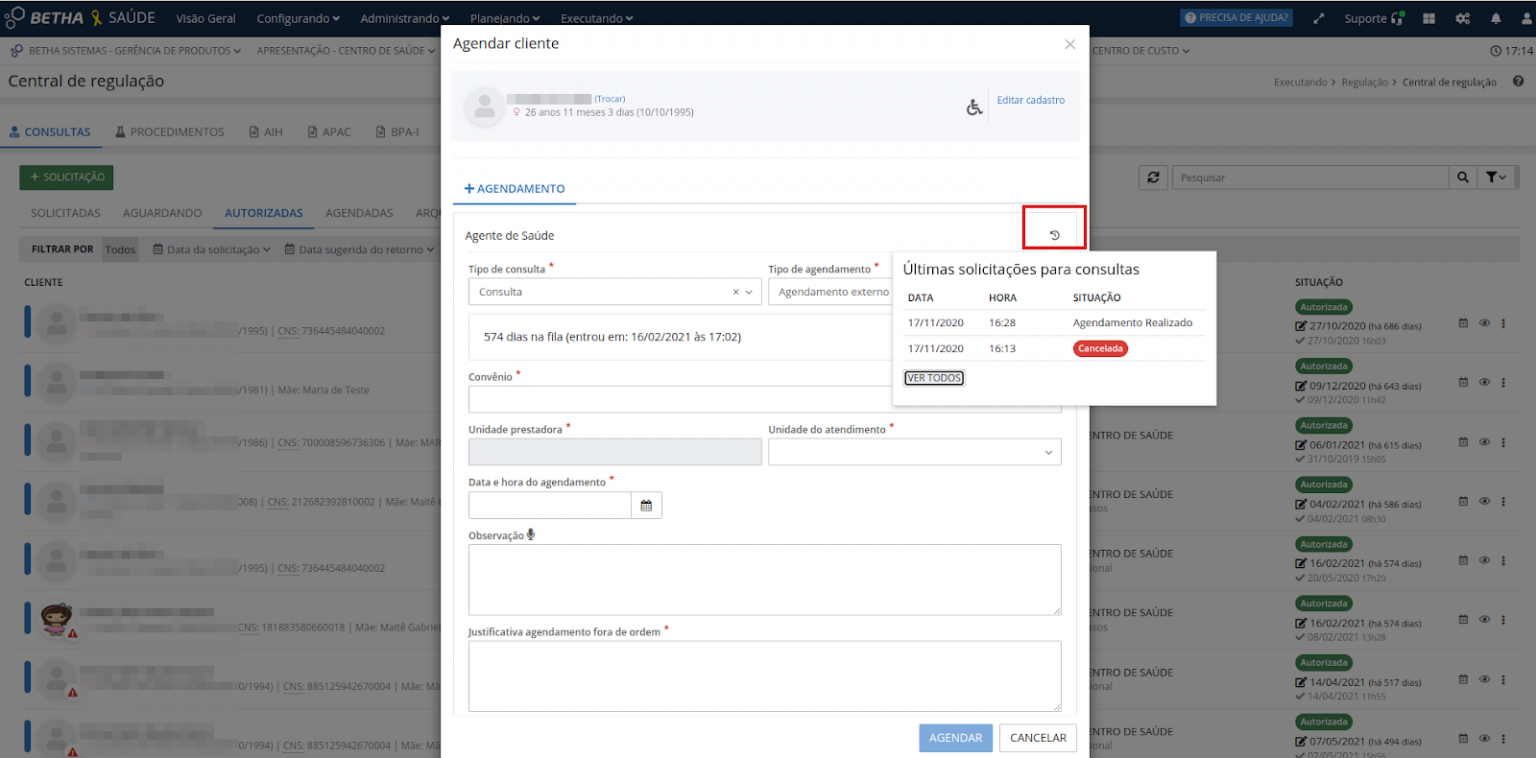1536x758 pixels.
Task: Switch to BPA-I tab
Action: (x=397, y=132)
